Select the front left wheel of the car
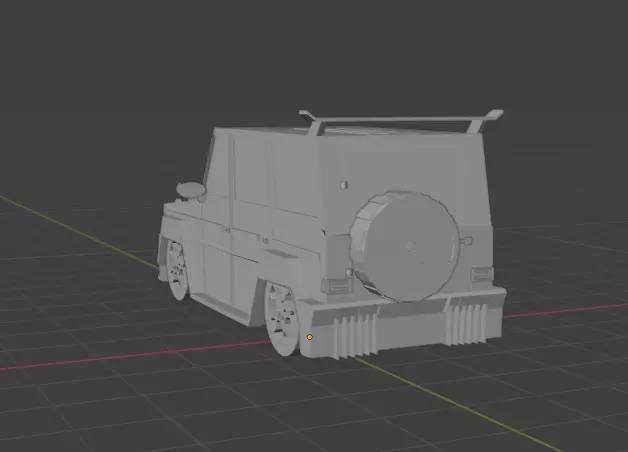Image resolution: width=628 pixels, height=452 pixels. [x=178, y=269]
